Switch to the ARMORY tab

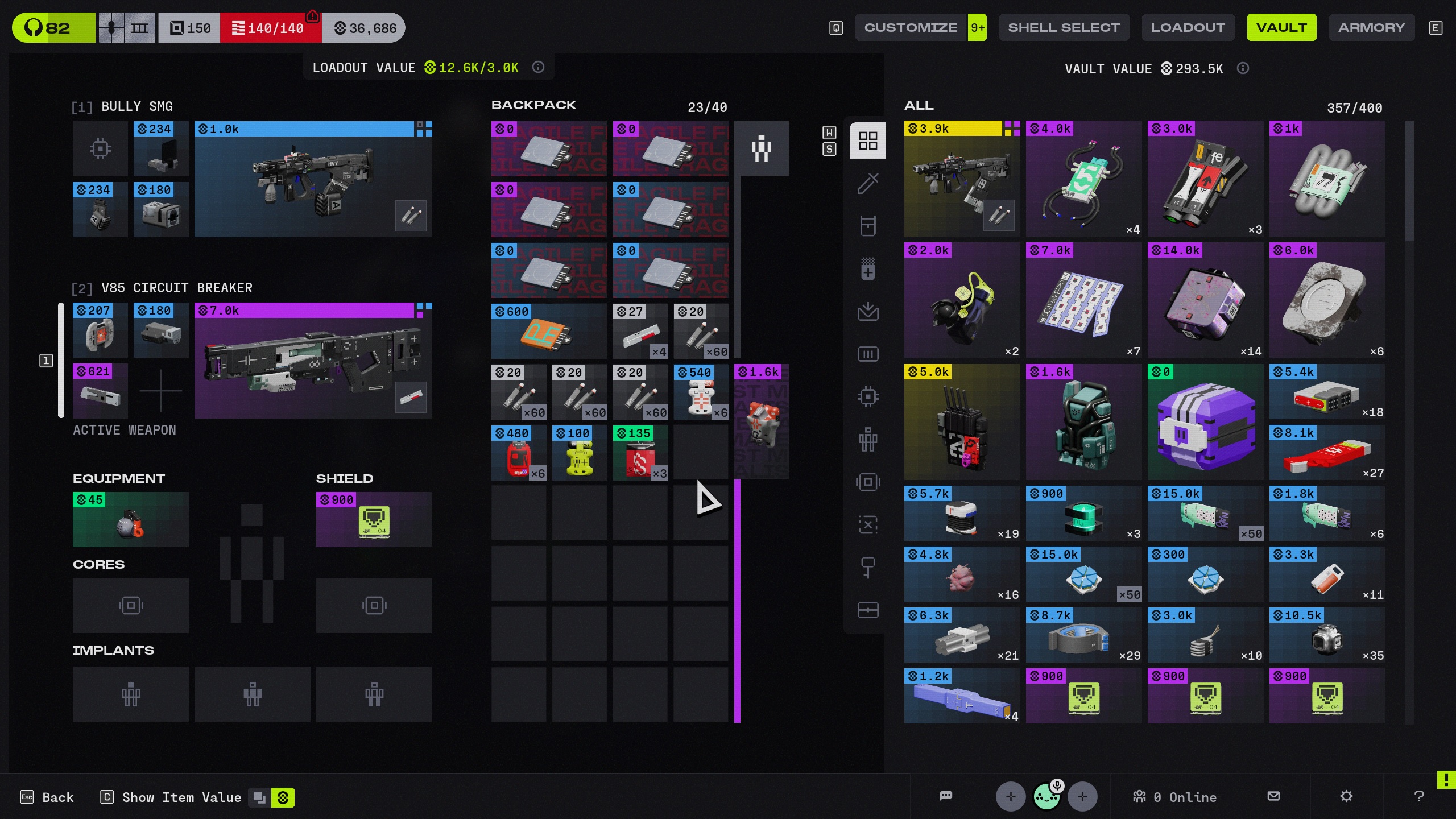point(1371,27)
